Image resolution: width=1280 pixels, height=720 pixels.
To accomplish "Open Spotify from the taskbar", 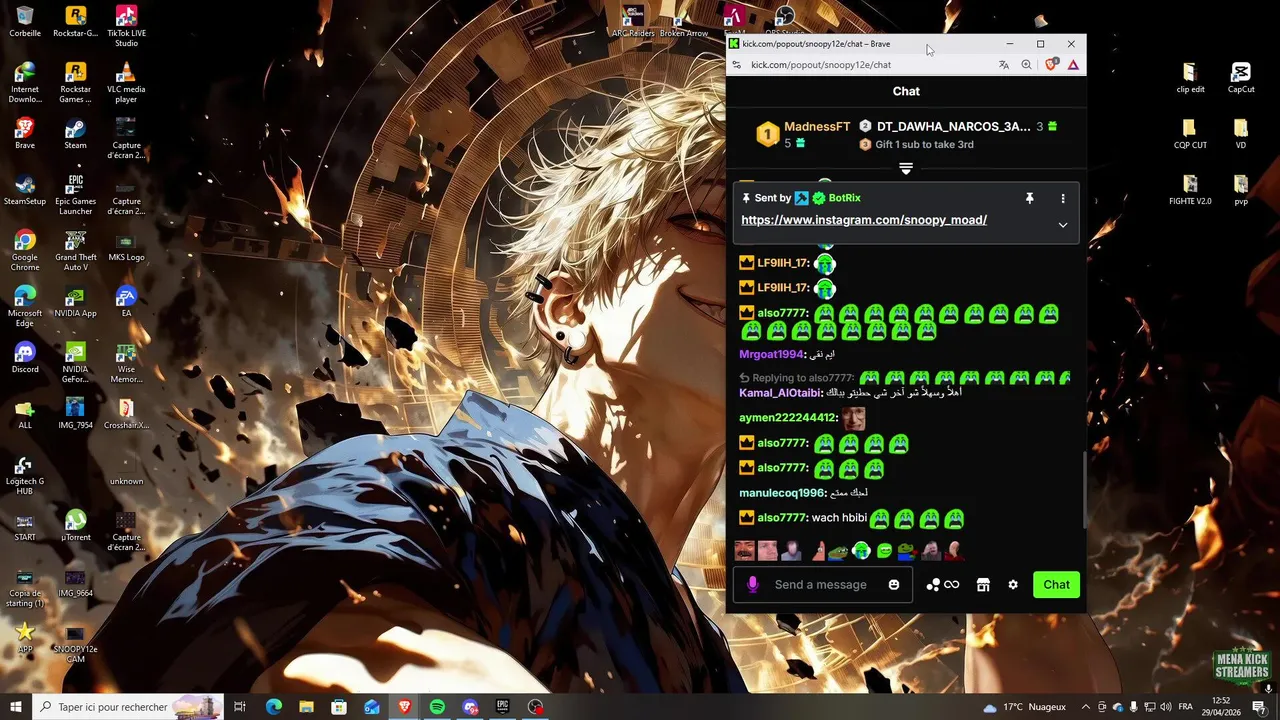I will [437, 707].
